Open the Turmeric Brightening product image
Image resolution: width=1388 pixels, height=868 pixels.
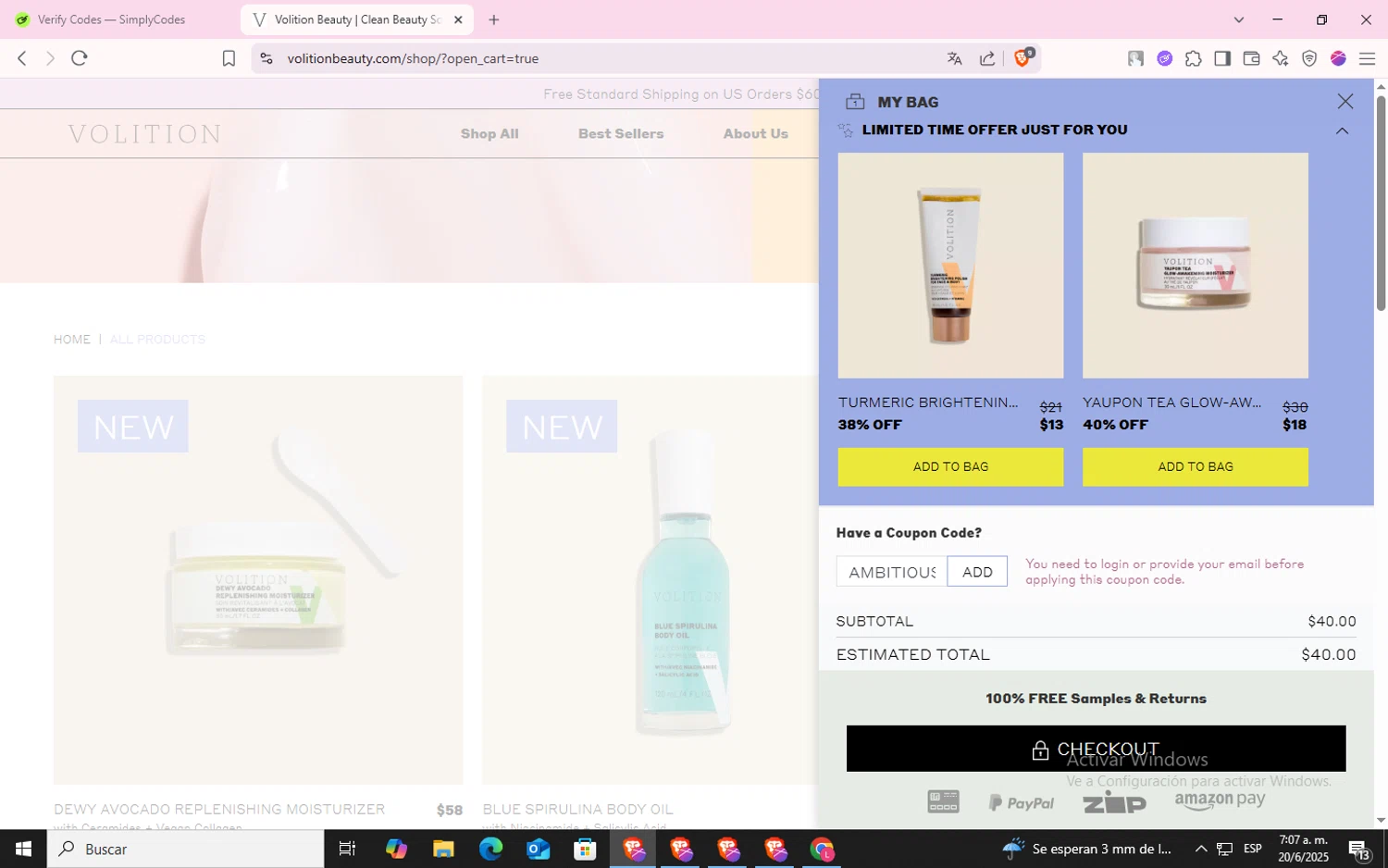tap(950, 266)
